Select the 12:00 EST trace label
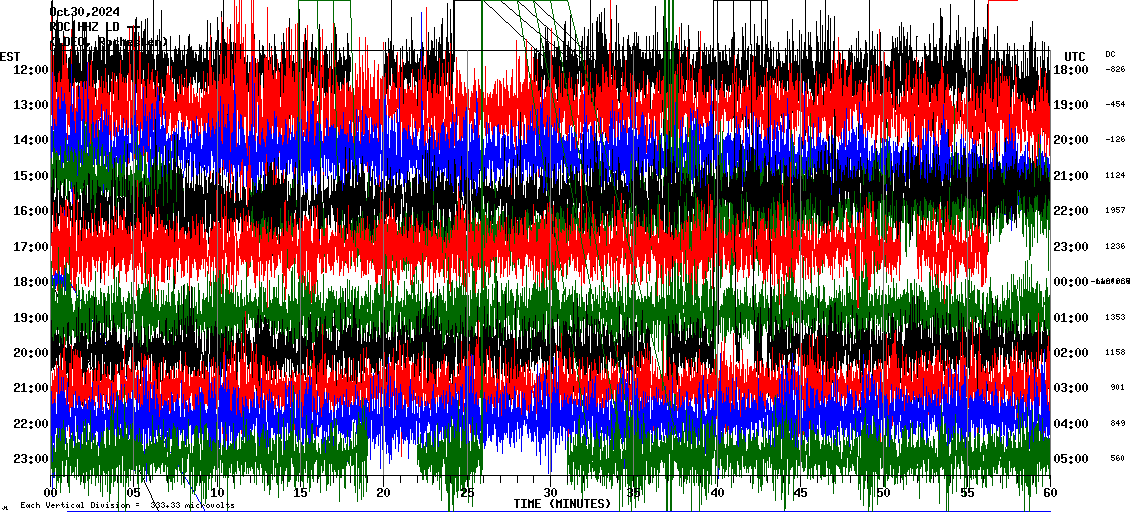Image resolution: width=1130 pixels, height=519 pixels. coord(31,69)
